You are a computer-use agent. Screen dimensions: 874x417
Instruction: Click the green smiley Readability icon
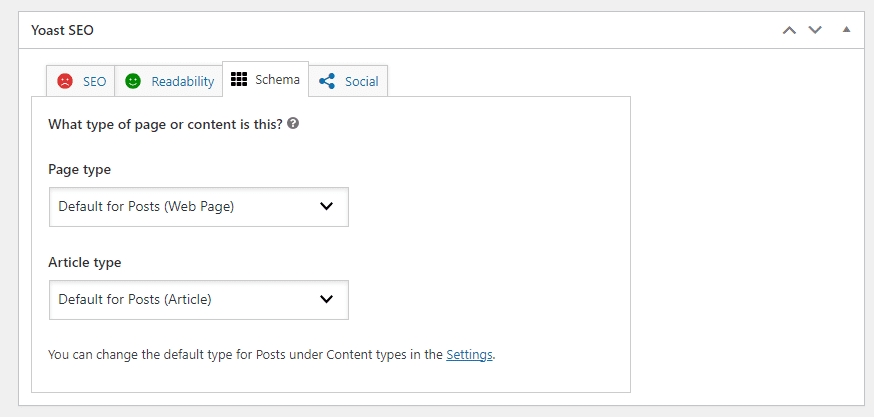[x=133, y=81]
